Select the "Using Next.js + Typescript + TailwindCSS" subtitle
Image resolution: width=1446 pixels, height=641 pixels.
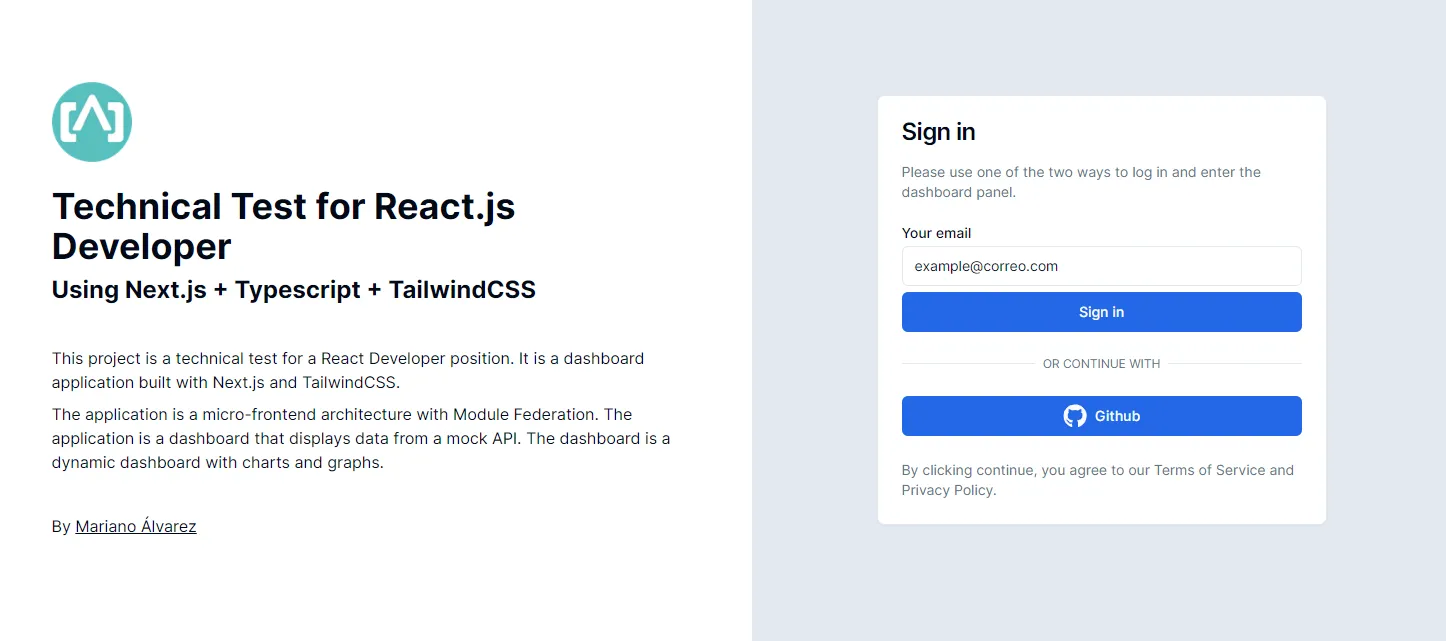(294, 290)
